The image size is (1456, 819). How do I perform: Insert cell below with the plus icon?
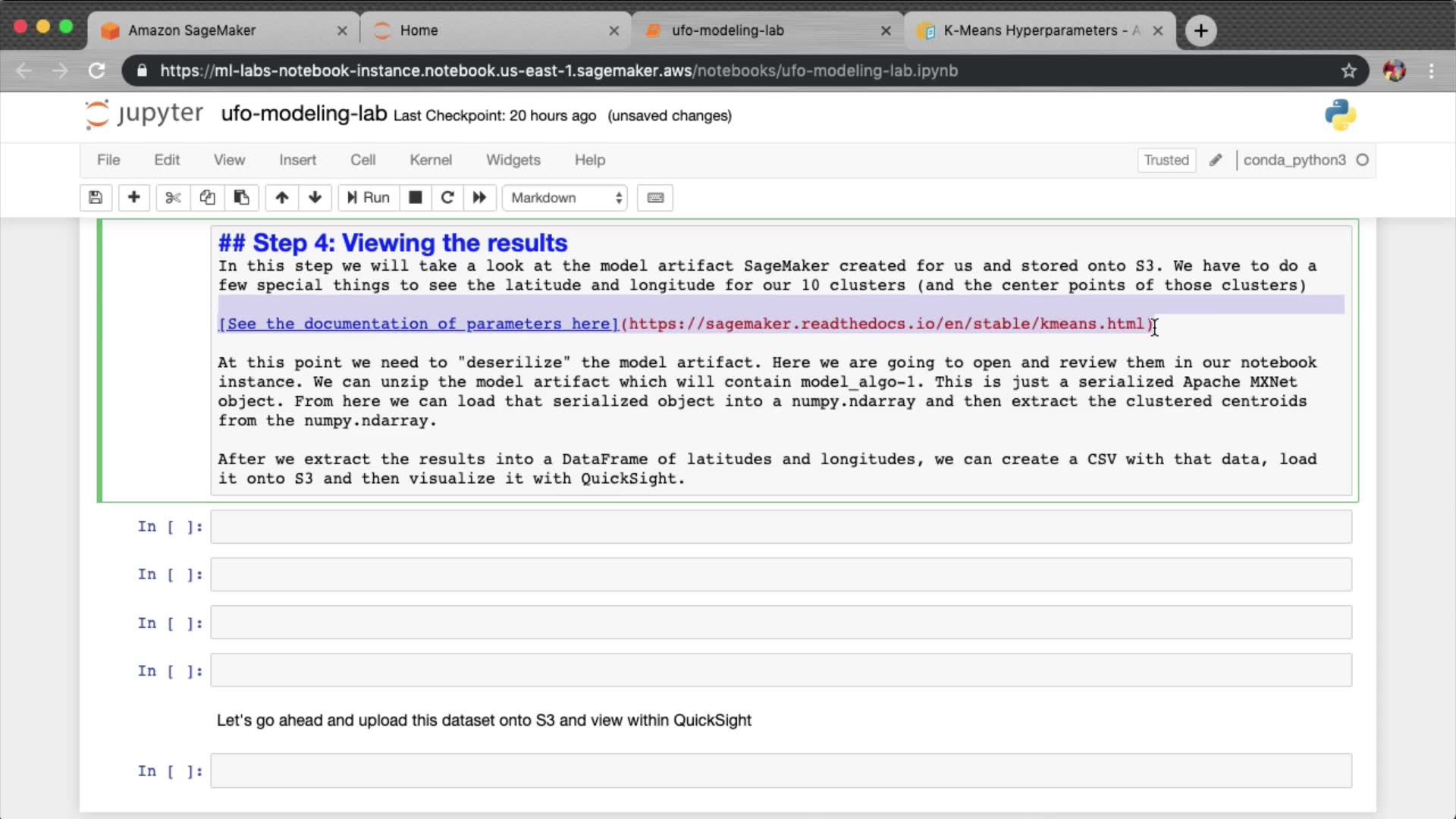point(133,198)
